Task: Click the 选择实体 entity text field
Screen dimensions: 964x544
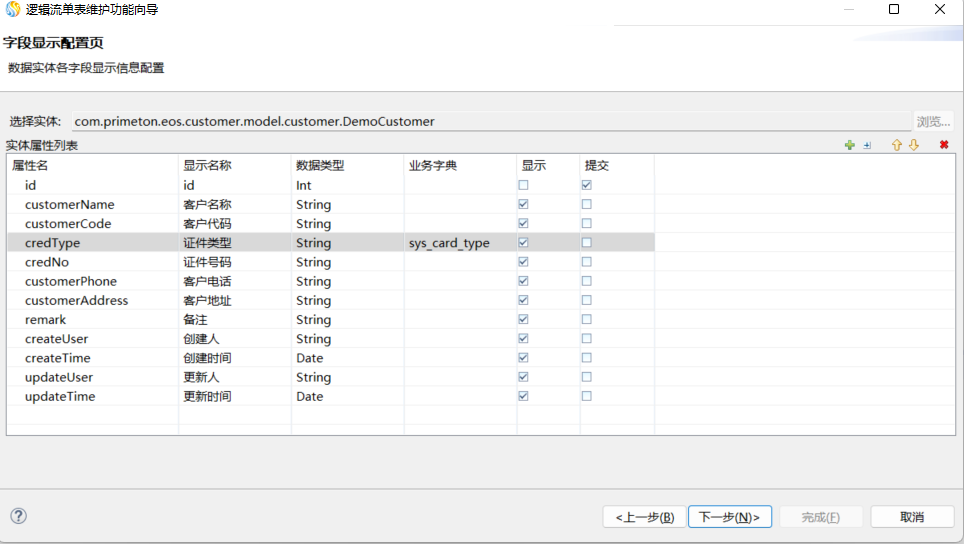Action: click(490, 121)
